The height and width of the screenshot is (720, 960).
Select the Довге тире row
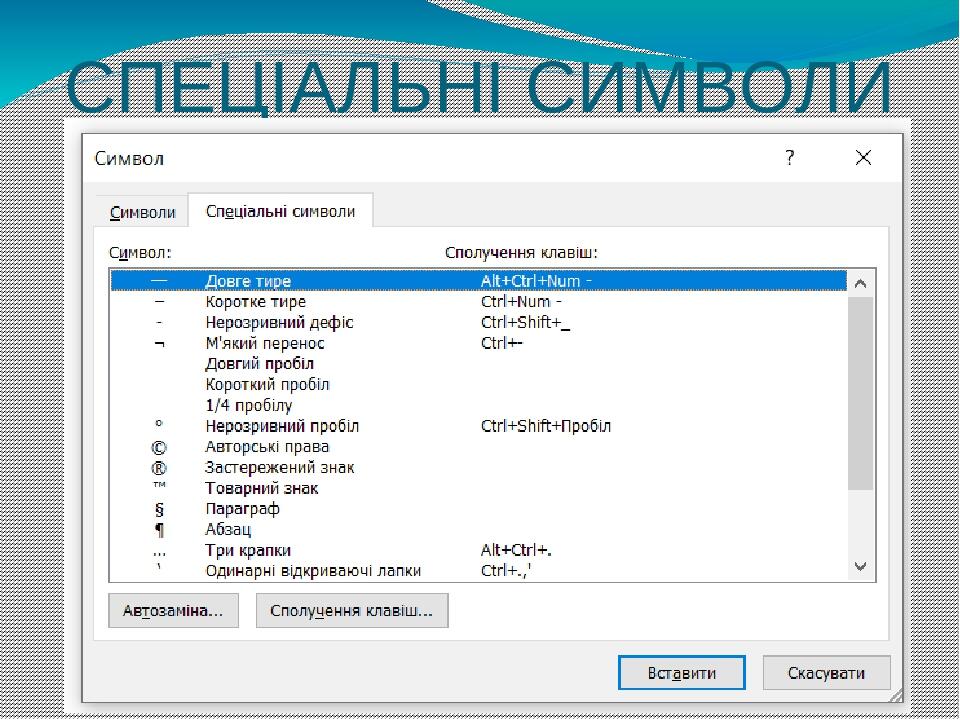click(479, 281)
